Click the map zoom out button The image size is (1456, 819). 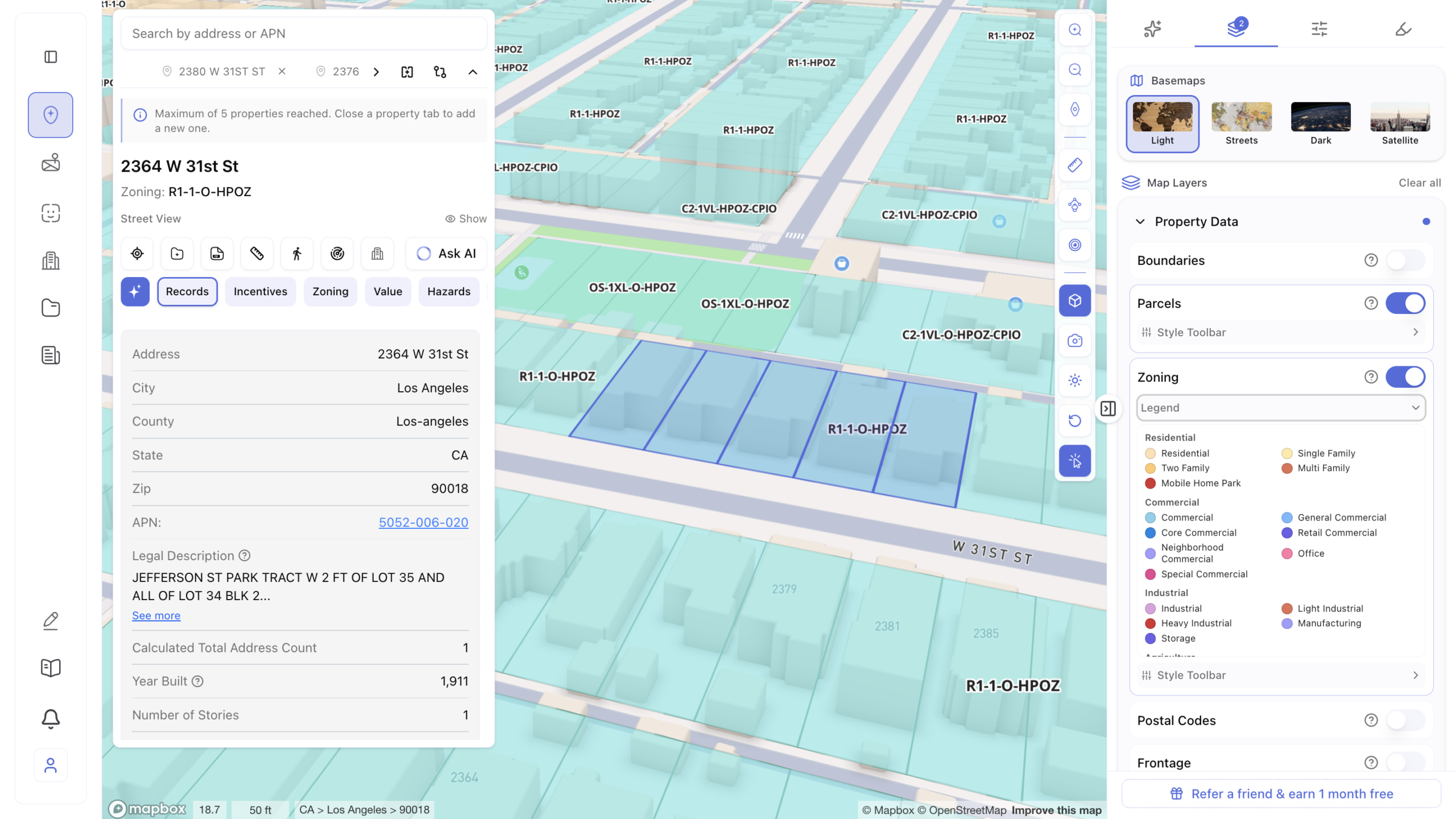coord(1074,69)
